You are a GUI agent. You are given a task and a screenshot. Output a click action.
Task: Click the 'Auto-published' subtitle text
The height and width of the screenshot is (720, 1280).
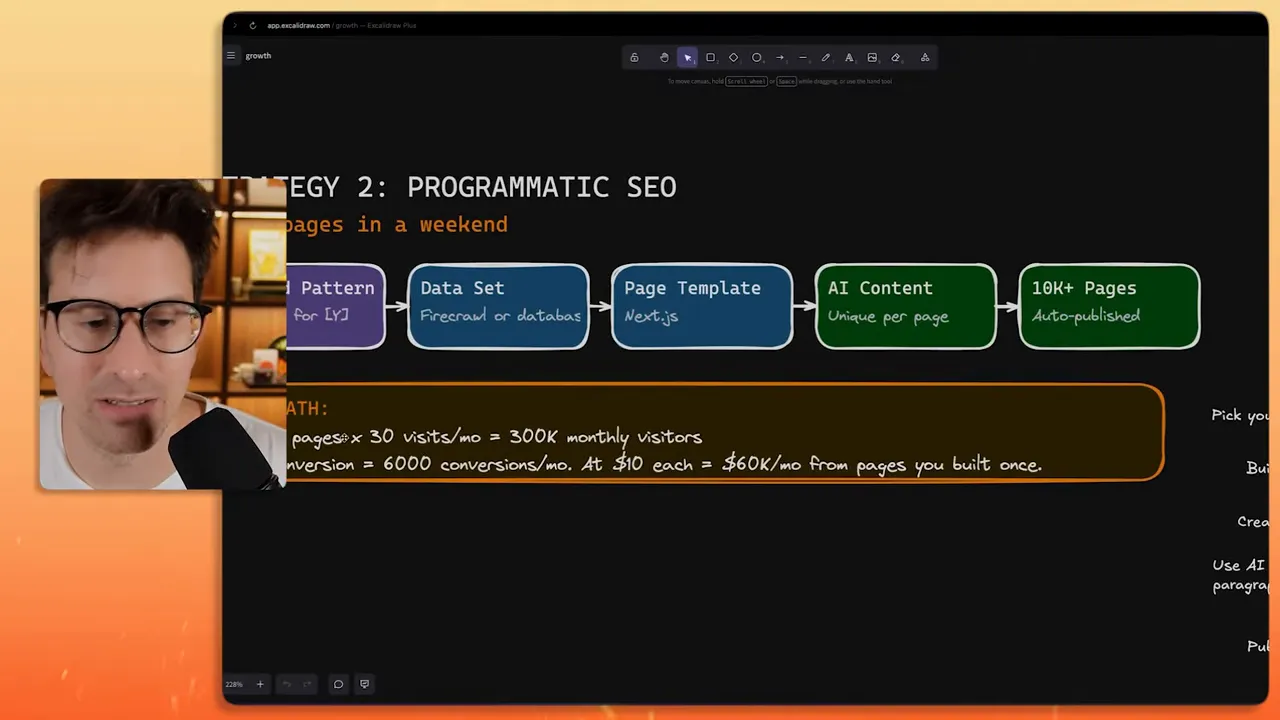[x=1086, y=316]
